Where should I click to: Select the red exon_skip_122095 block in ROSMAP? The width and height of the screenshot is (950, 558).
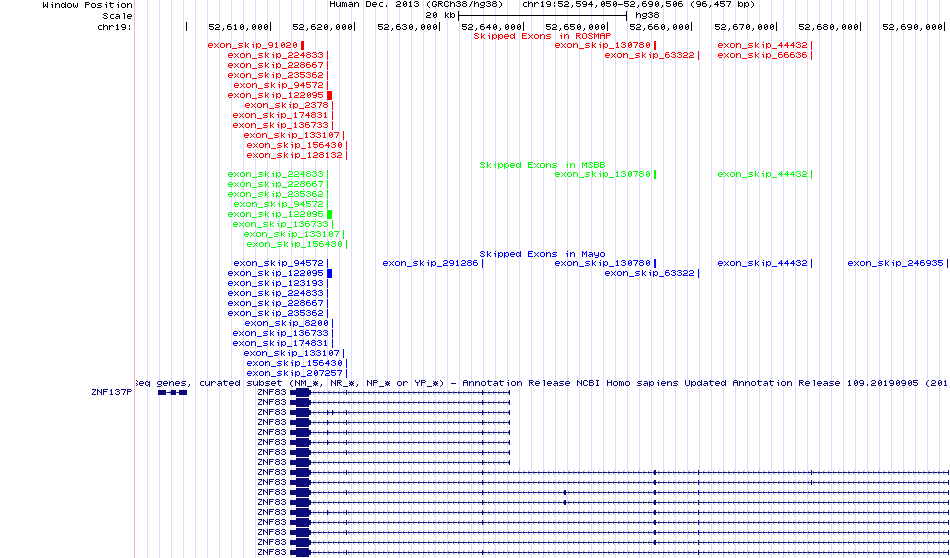click(329, 95)
